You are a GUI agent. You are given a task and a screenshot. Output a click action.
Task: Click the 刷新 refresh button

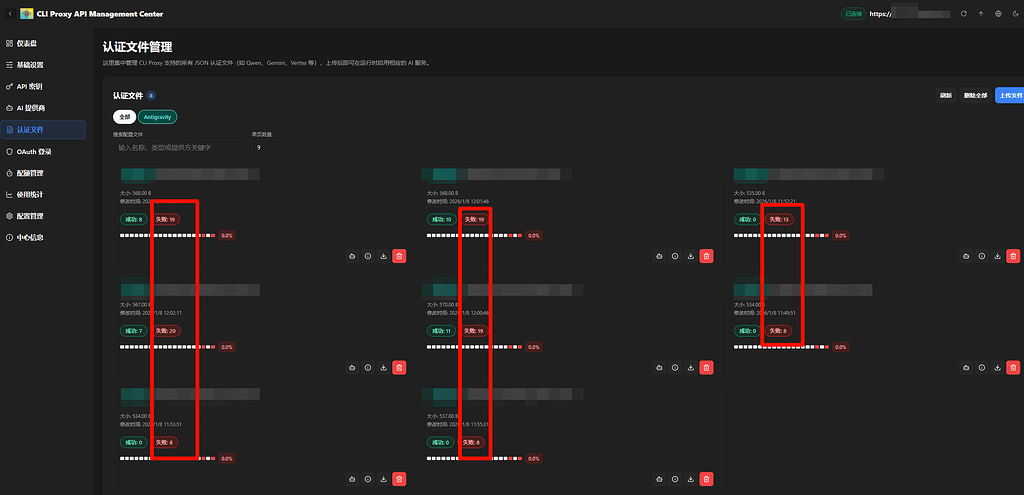[x=946, y=95]
